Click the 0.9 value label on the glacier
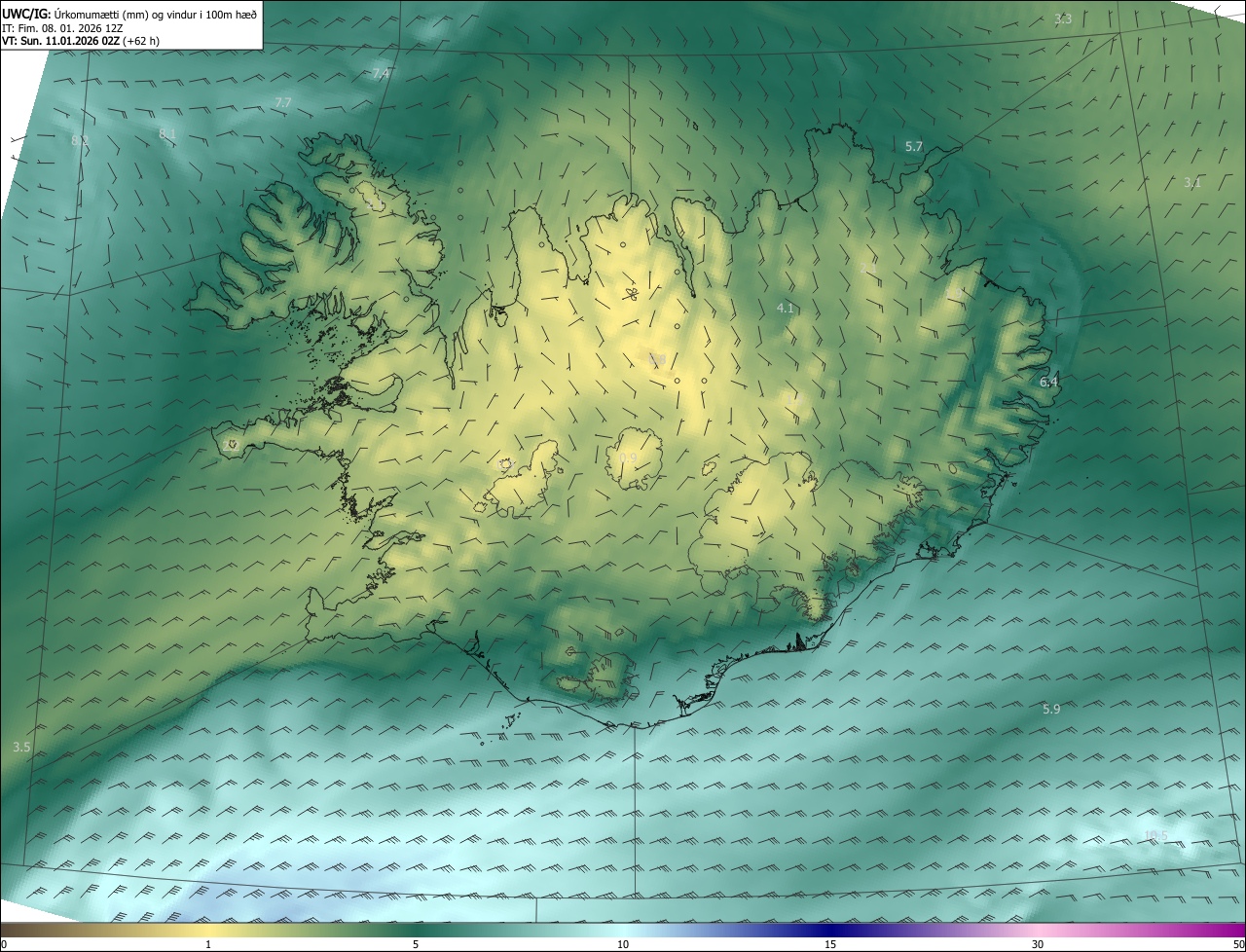Viewport: 1246px width, 952px height. 628,458
